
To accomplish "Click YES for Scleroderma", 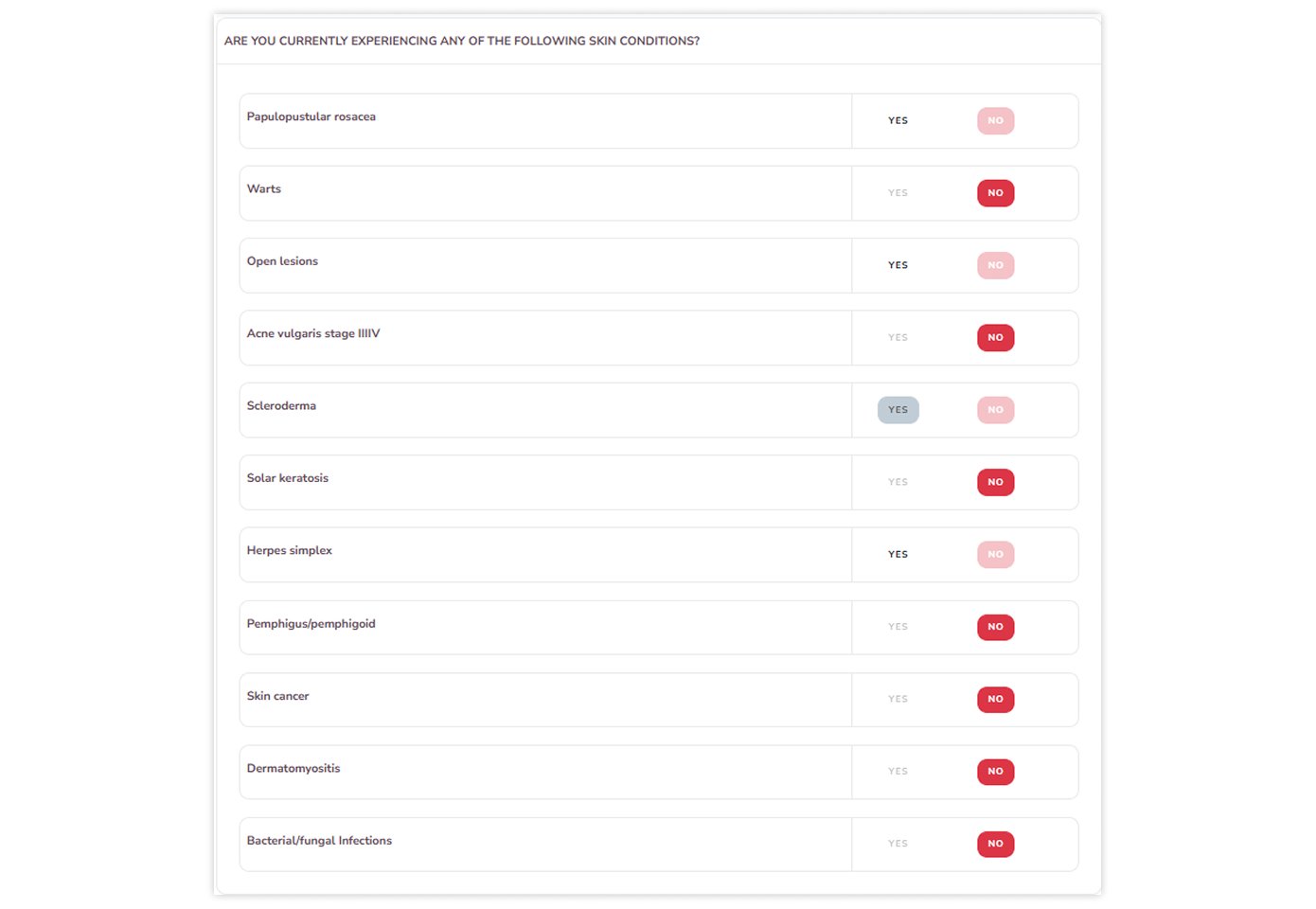I will [898, 410].
